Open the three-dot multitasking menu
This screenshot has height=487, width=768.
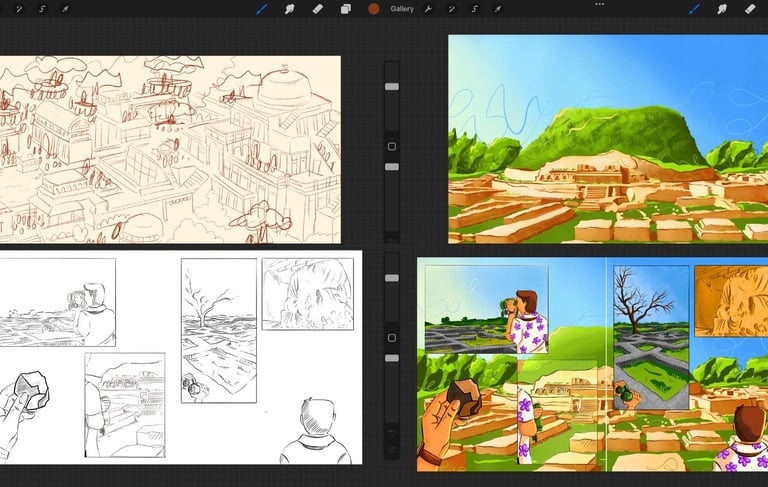[600, 4]
